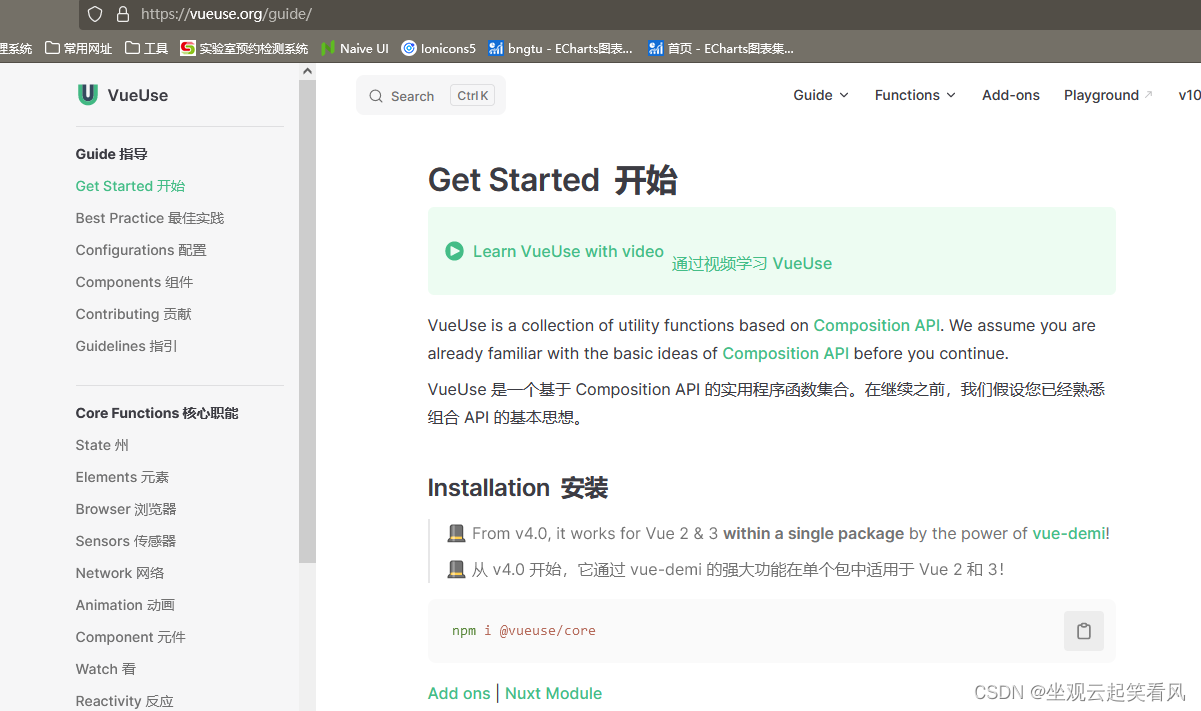
Task: Open the Ionicons5 bookmark
Action: click(x=438, y=48)
